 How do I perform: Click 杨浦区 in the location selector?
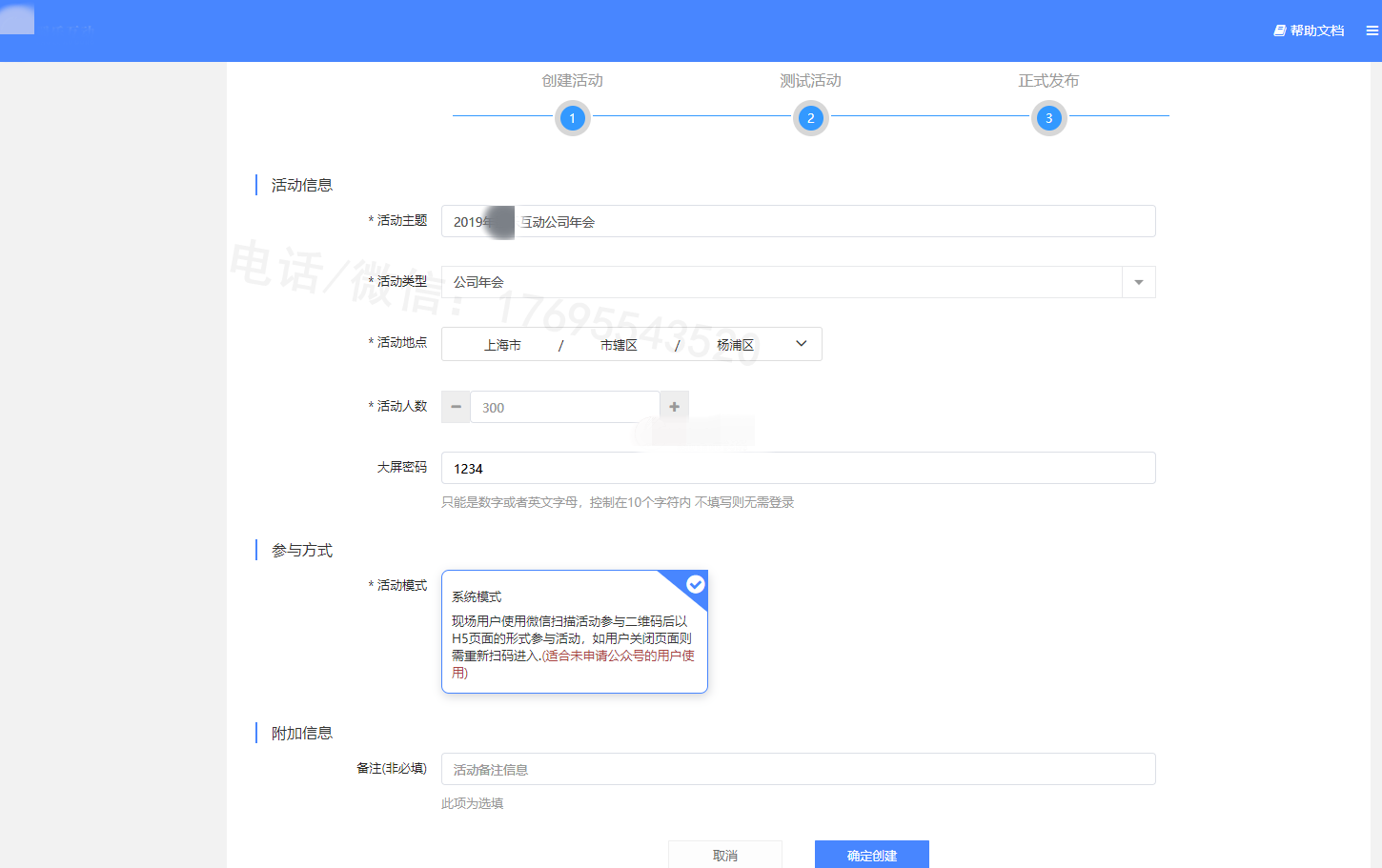735,345
